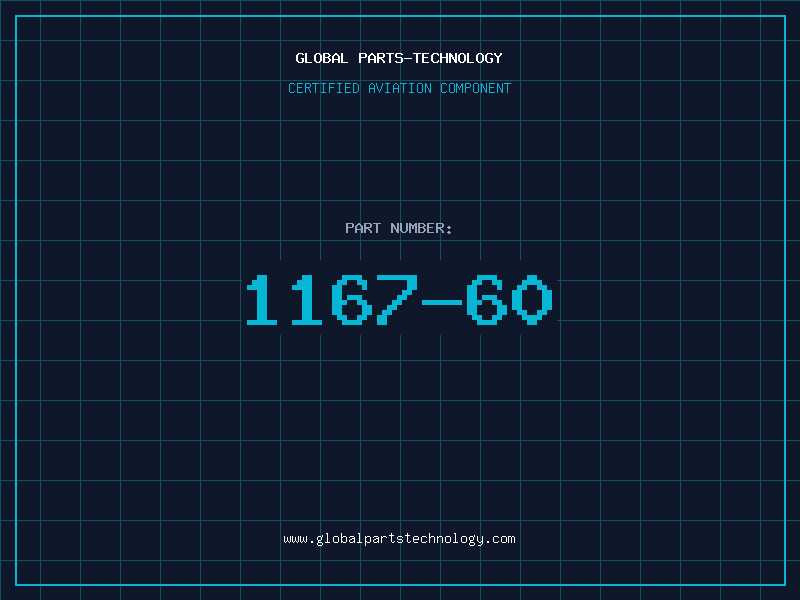800x600 pixels.
Task: Select the CERTIFIED AVIATION COMPONENT subtitle
Action: click(399, 88)
